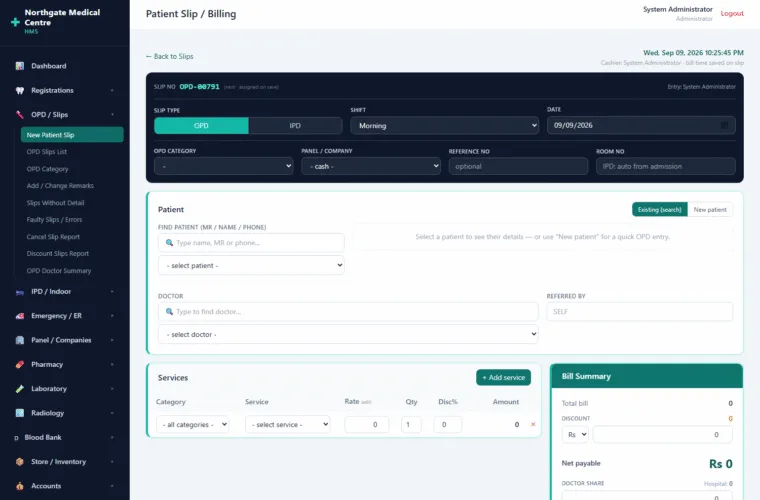The width and height of the screenshot is (760, 500).
Task: Switch to New patient mode
Action: [x=710, y=210]
